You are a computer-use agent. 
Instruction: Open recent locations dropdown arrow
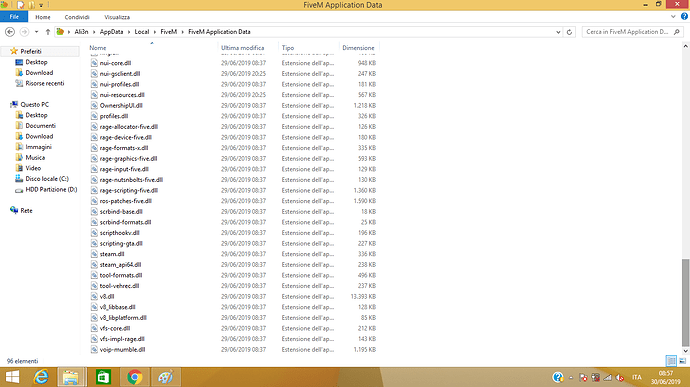click(x=37, y=32)
